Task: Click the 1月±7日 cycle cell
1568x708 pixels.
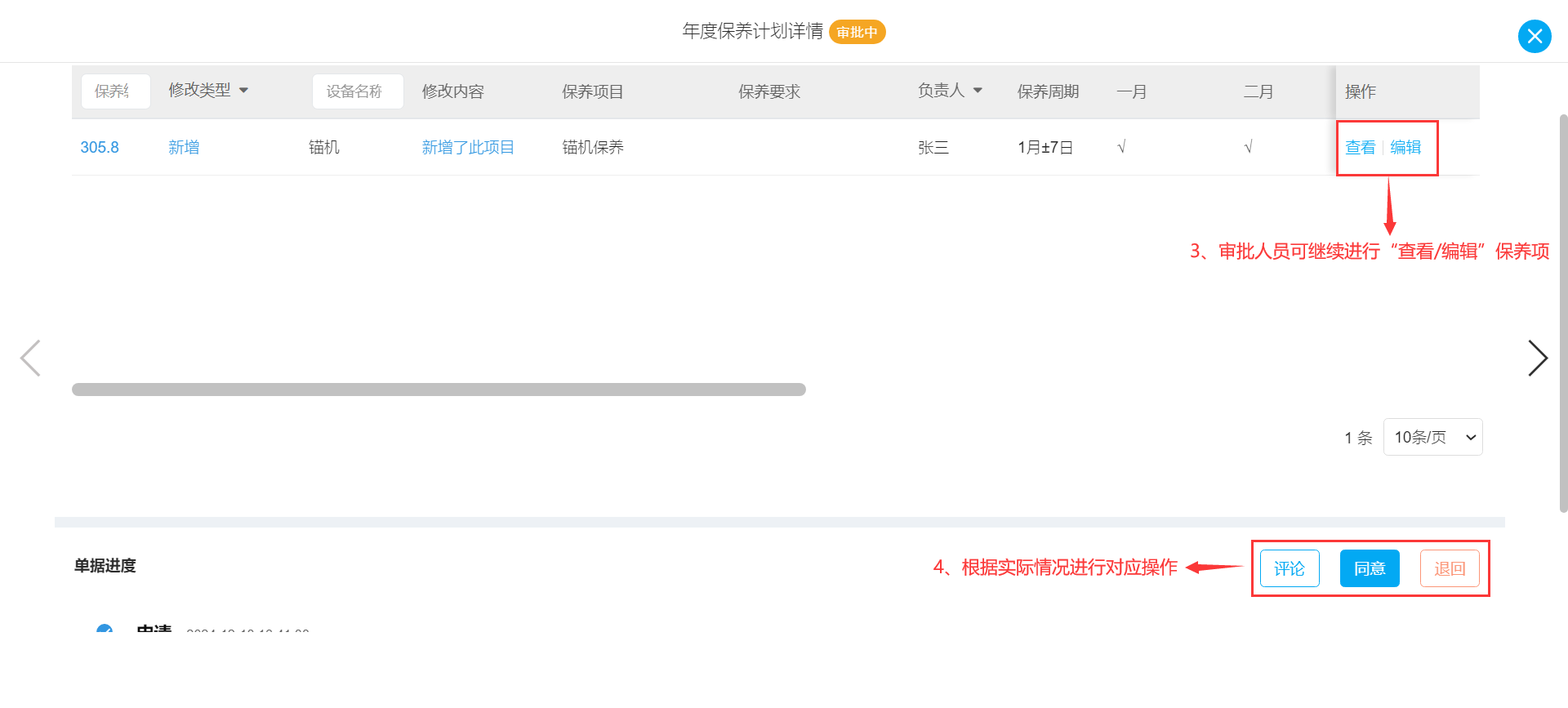Action: [x=1045, y=147]
